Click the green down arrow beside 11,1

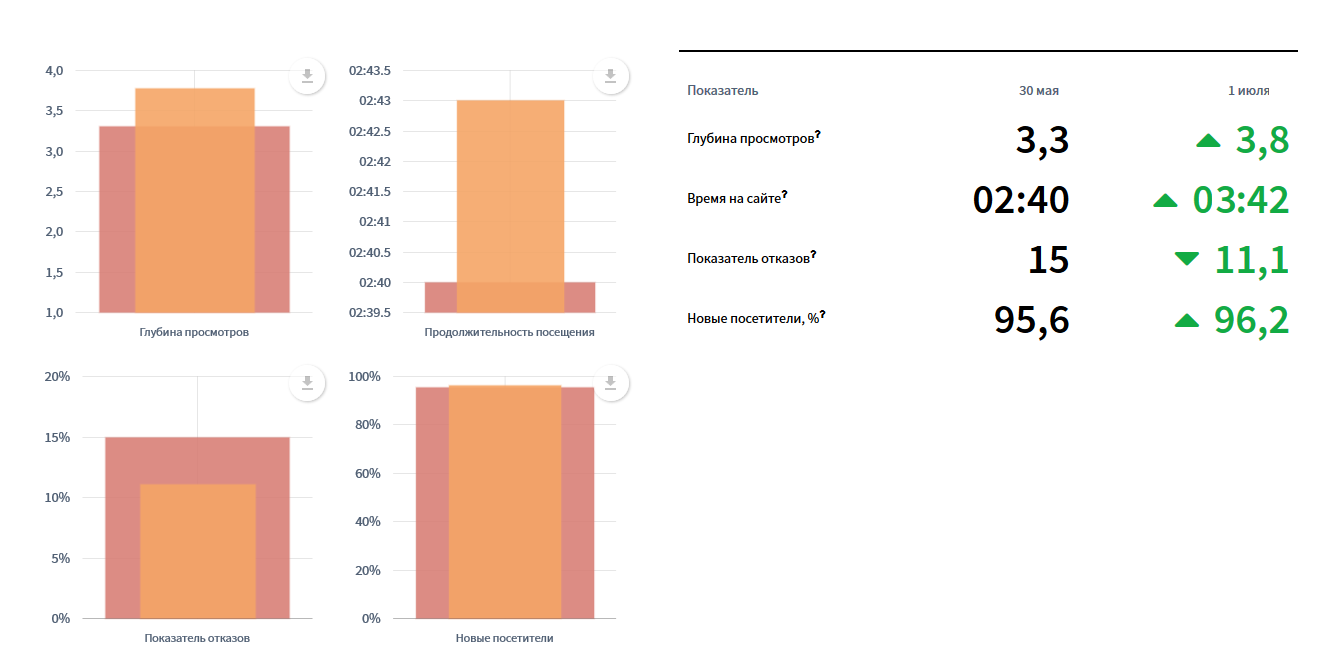[1187, 259]
